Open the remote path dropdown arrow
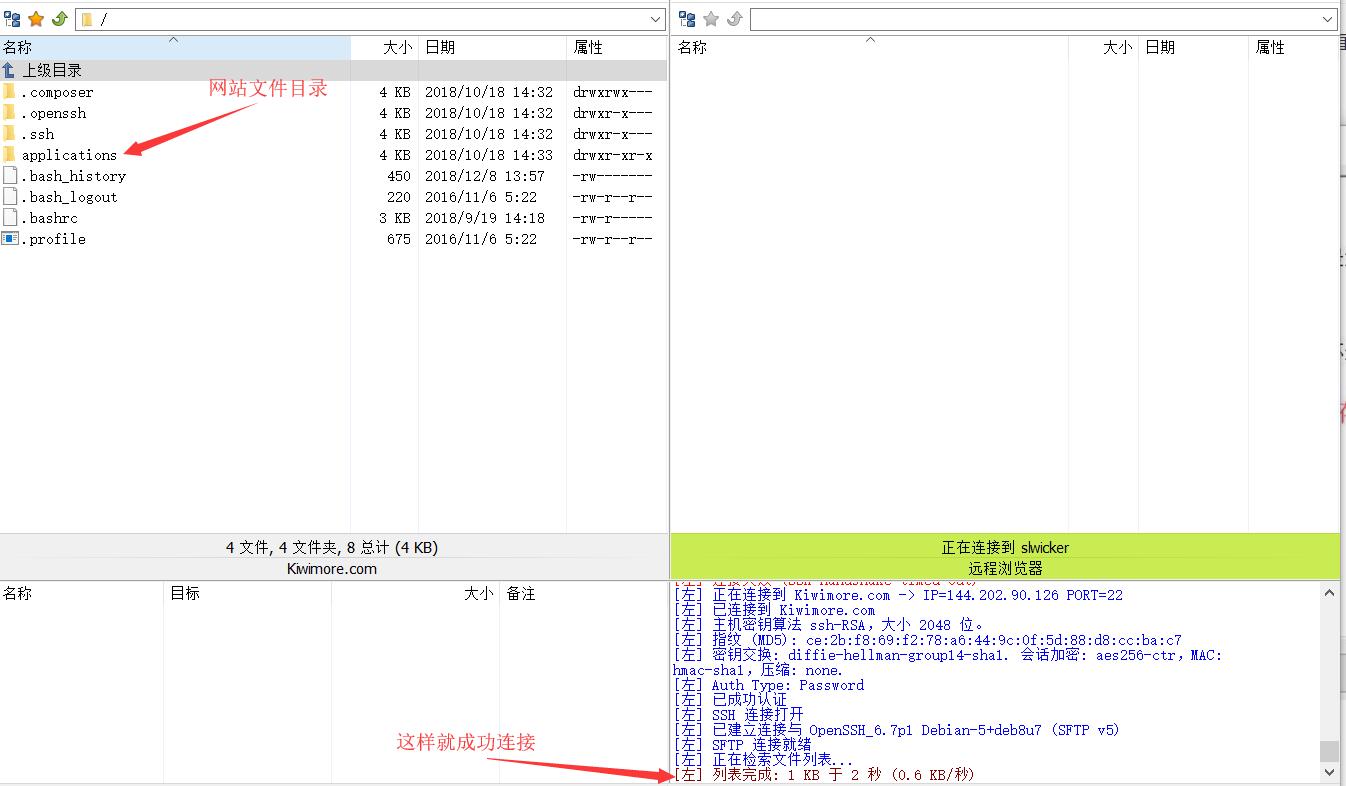The width and height of the screenshot is (1346, 786). [1327, 18]
